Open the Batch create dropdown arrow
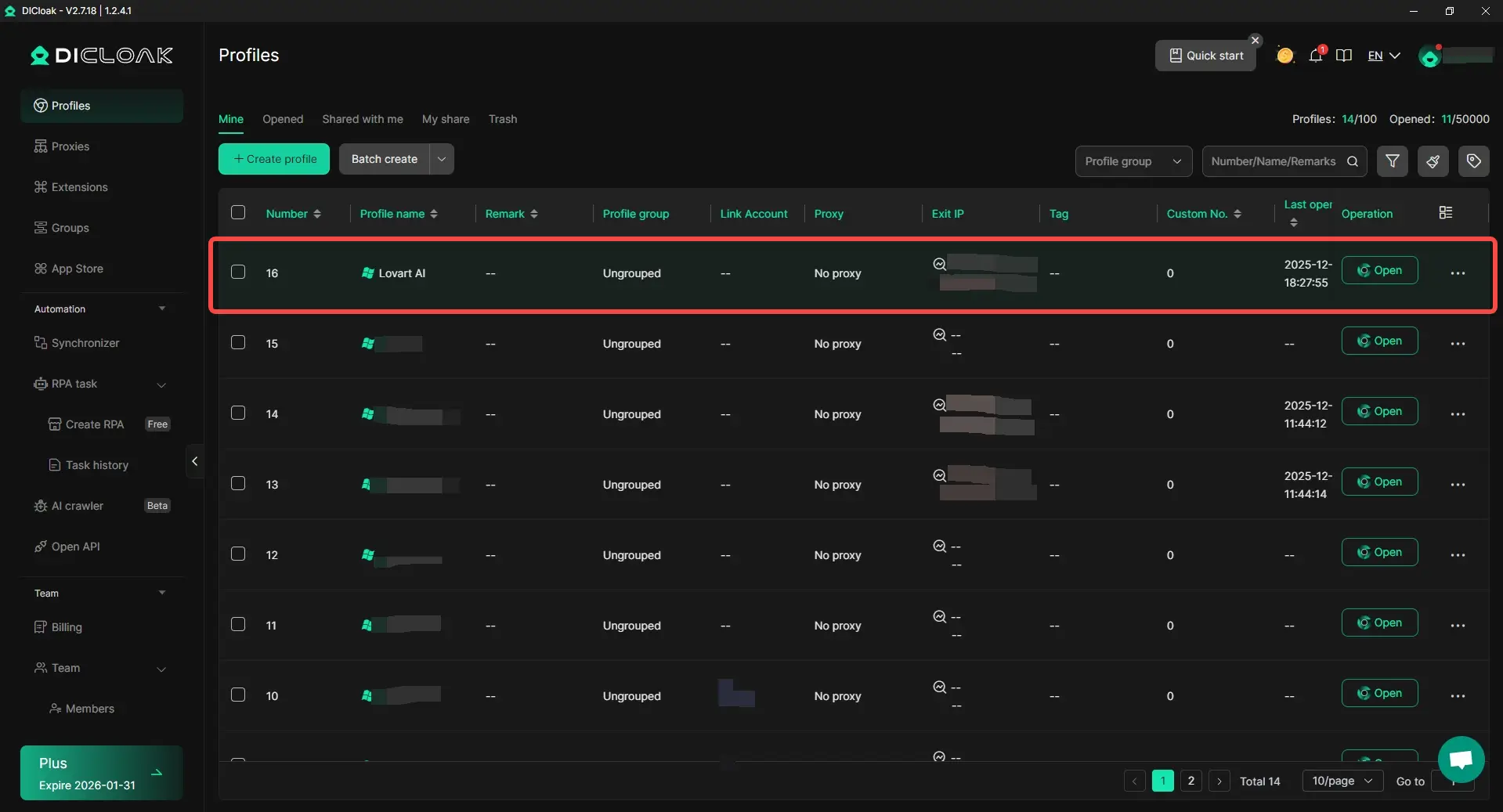 [442, 159]
